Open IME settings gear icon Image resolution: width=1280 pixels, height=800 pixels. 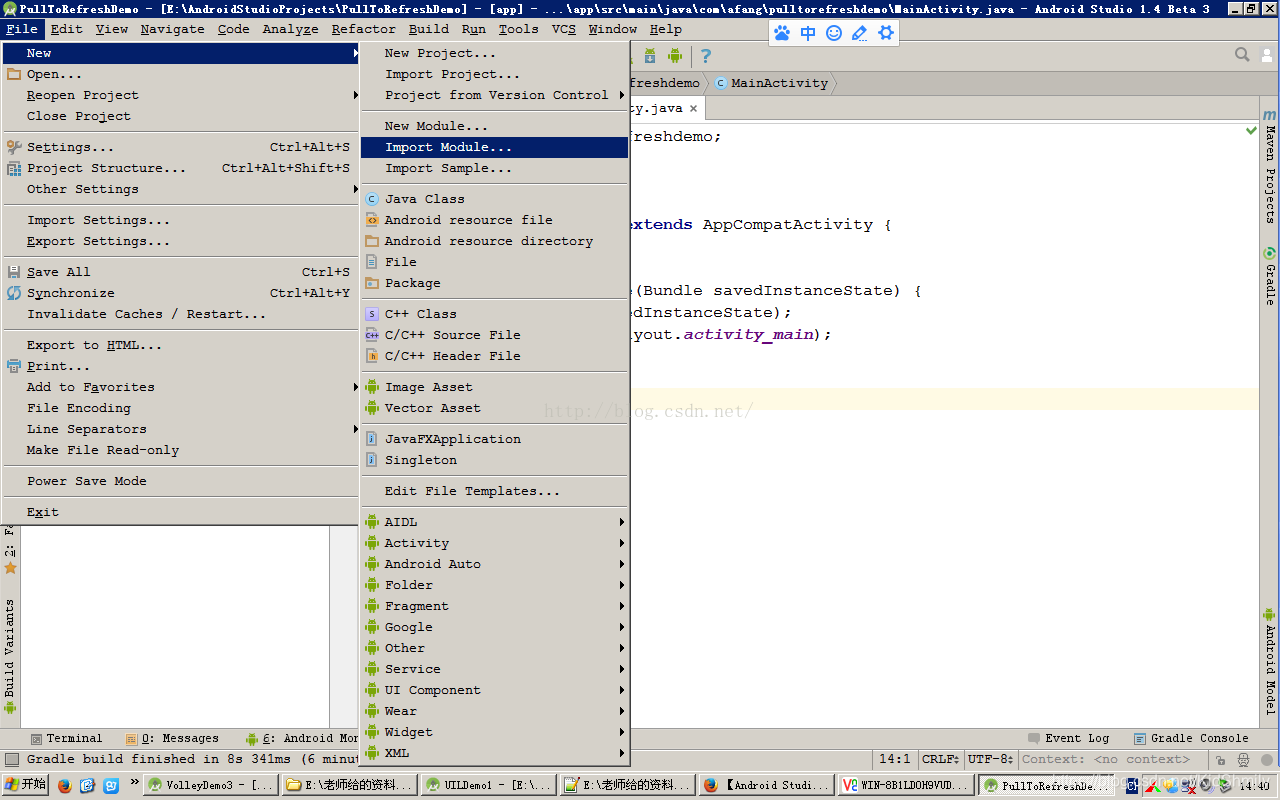tap(886, 33)
